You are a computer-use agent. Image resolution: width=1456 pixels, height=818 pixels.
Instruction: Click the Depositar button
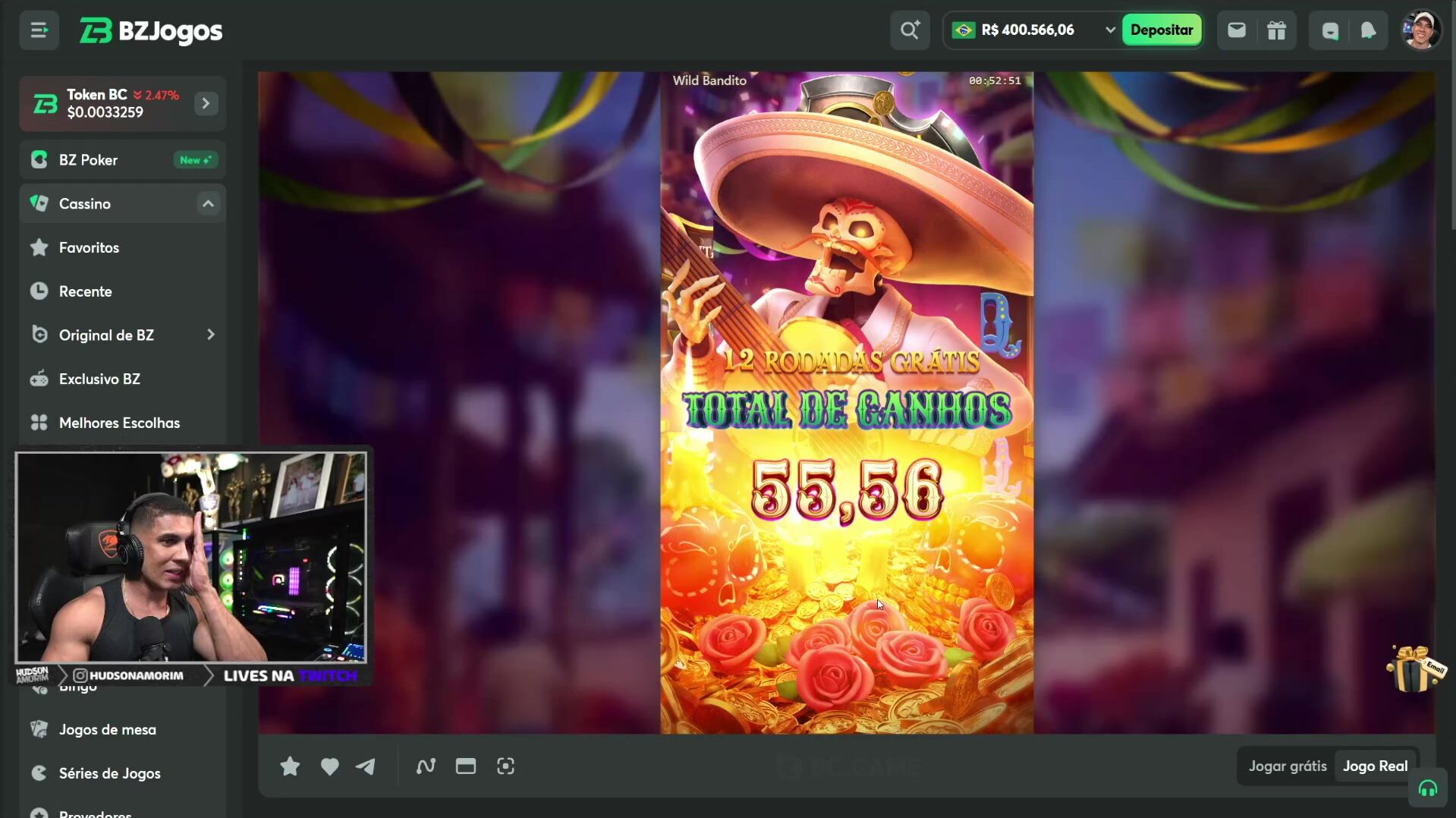pos(1162,30)
